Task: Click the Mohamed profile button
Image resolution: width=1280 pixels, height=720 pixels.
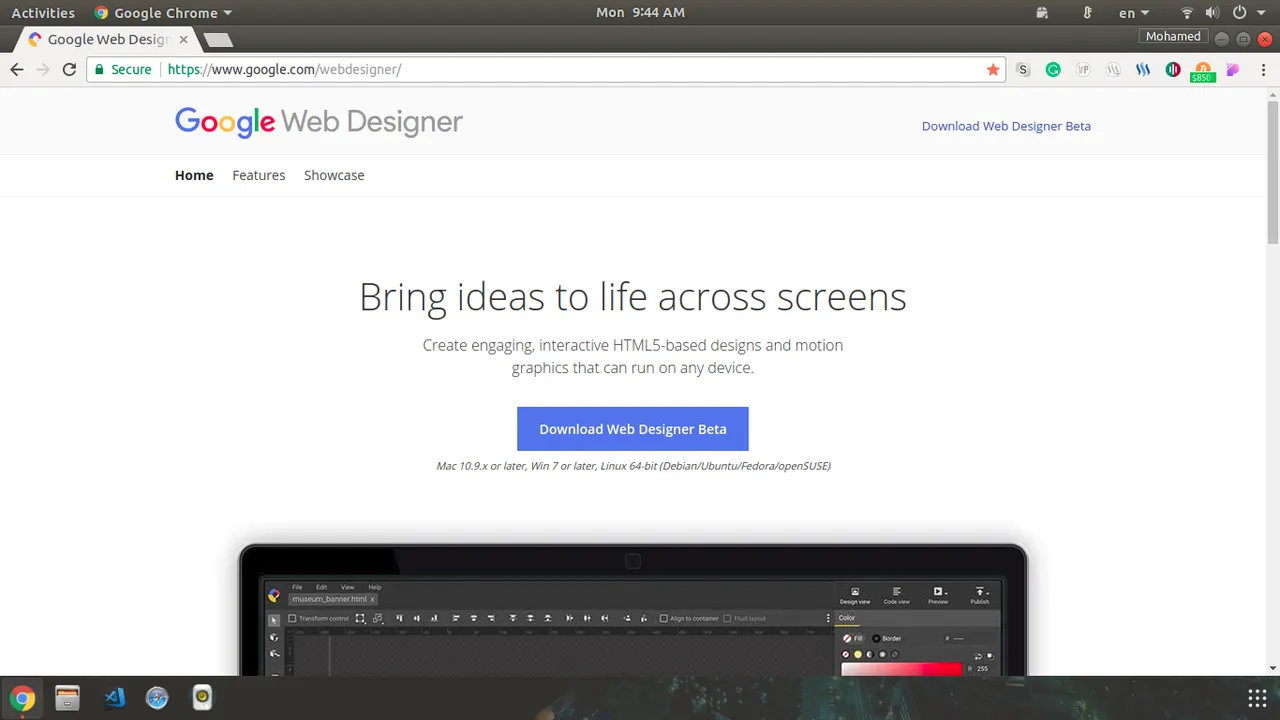Action: [1173, 36]
